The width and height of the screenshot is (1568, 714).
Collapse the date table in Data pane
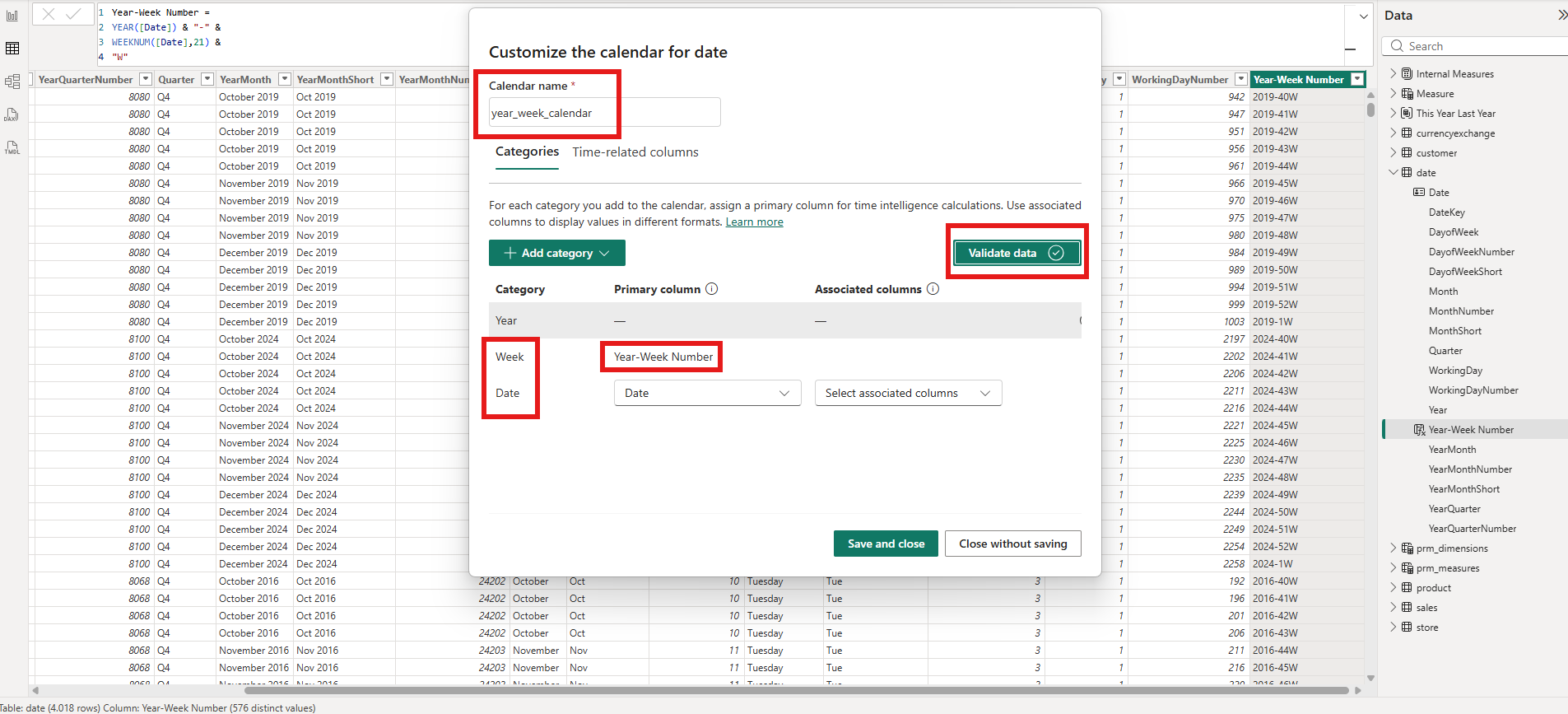point(1394,173)
